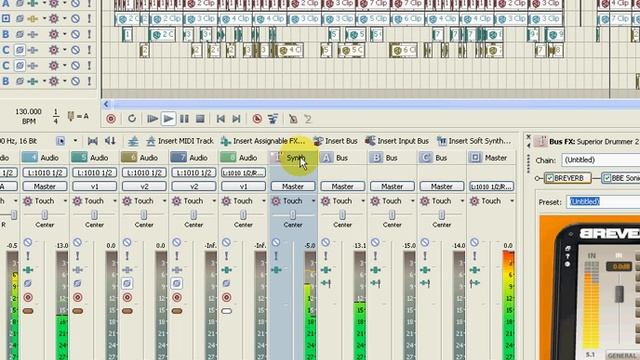
Task: Open FX on Audio 4 channel strip
Action: (x=28, y=270)
